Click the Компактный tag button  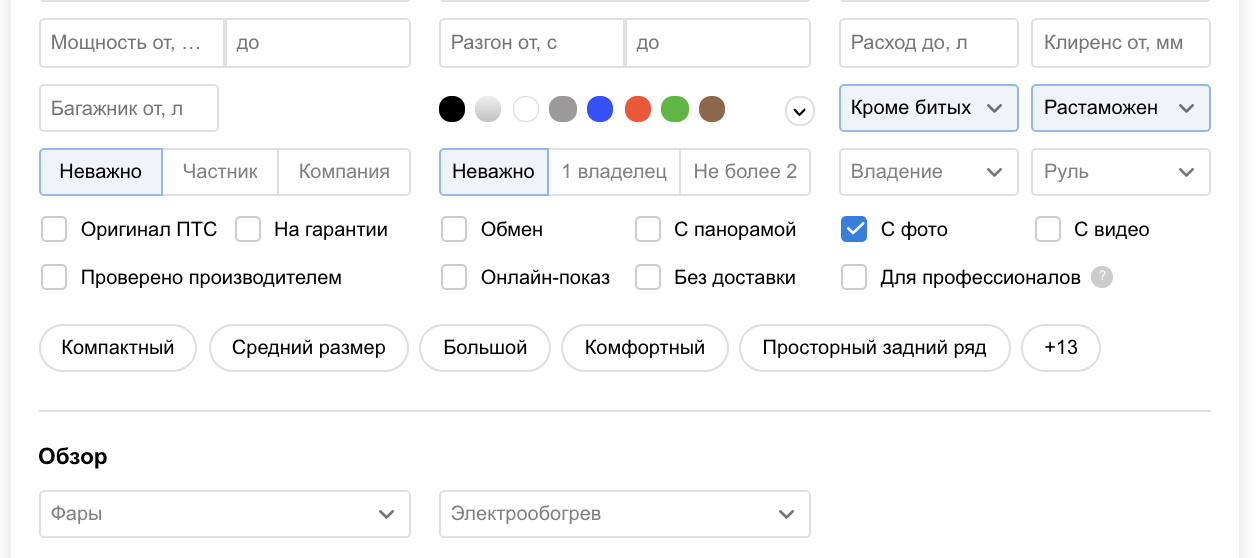118,348
